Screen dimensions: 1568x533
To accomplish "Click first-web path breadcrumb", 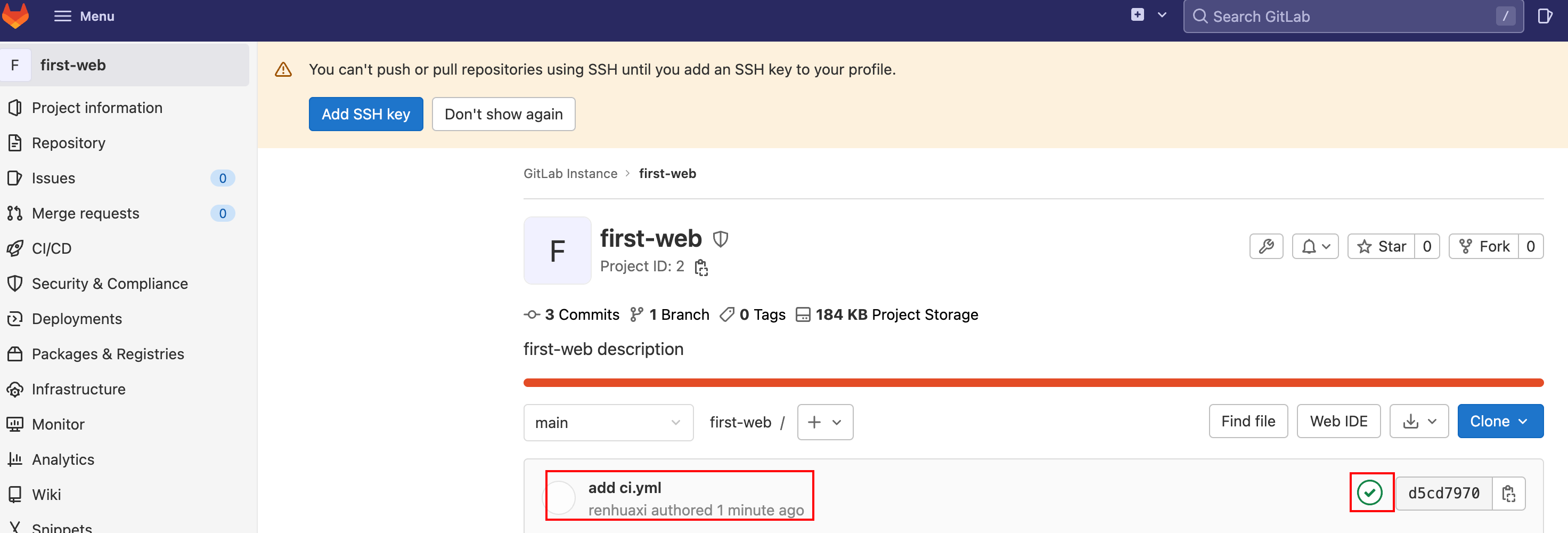I will tap(740, 422).
